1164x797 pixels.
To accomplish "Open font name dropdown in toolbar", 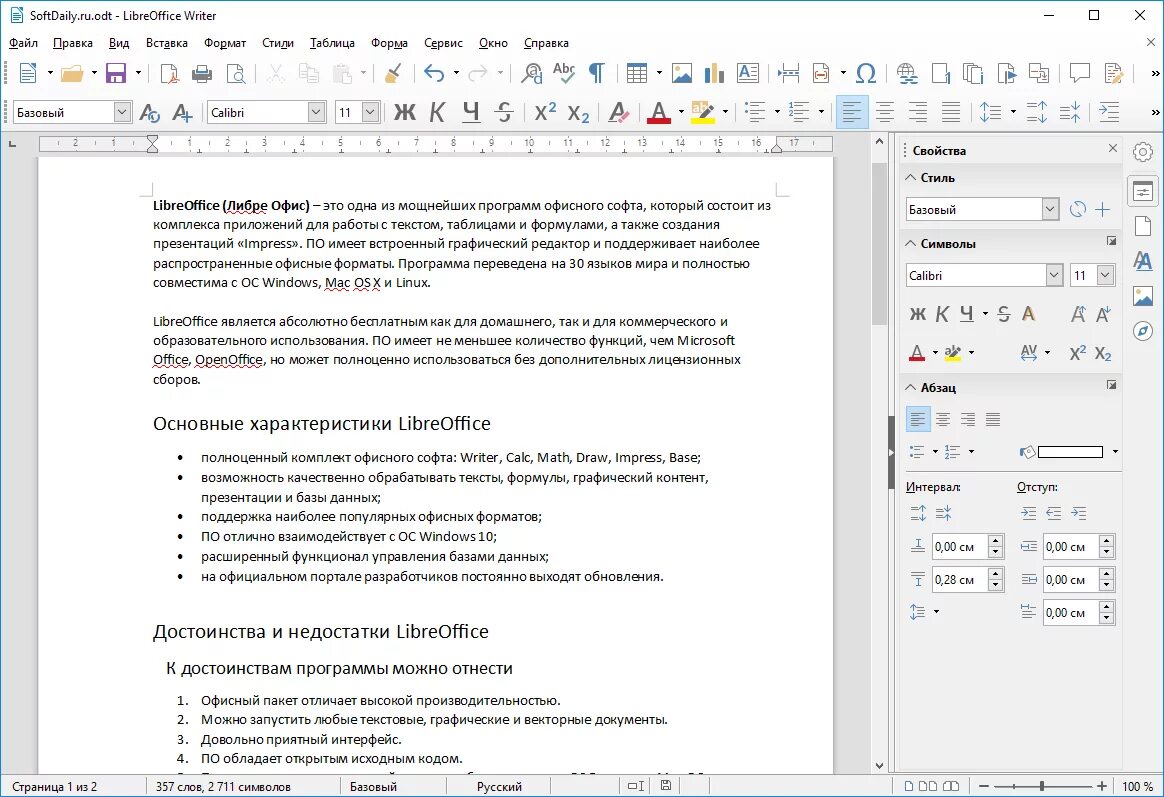I will (317, 112).
